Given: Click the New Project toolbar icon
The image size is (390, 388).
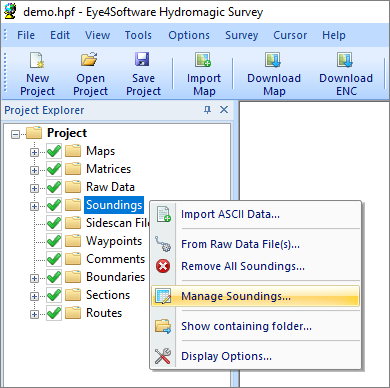Looking at the screenshot, I should coord(37,60).
